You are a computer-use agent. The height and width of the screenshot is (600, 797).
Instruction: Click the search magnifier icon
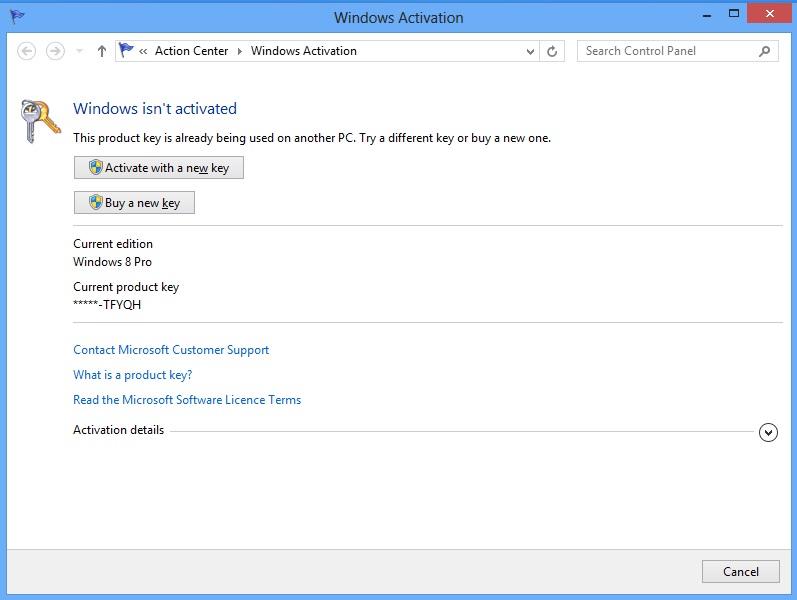tap(764, 51)
